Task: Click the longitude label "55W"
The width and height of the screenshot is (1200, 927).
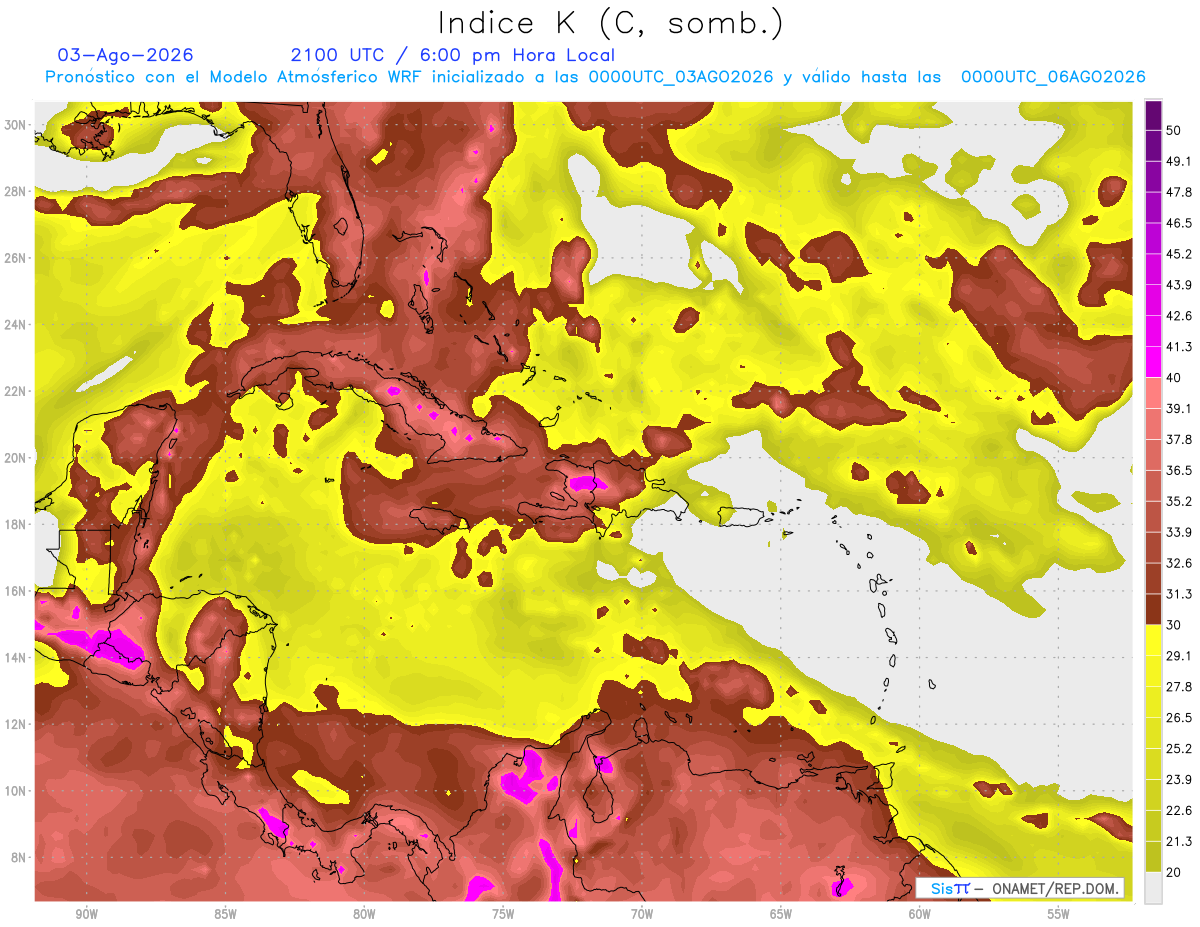Action: [1059, 915]
